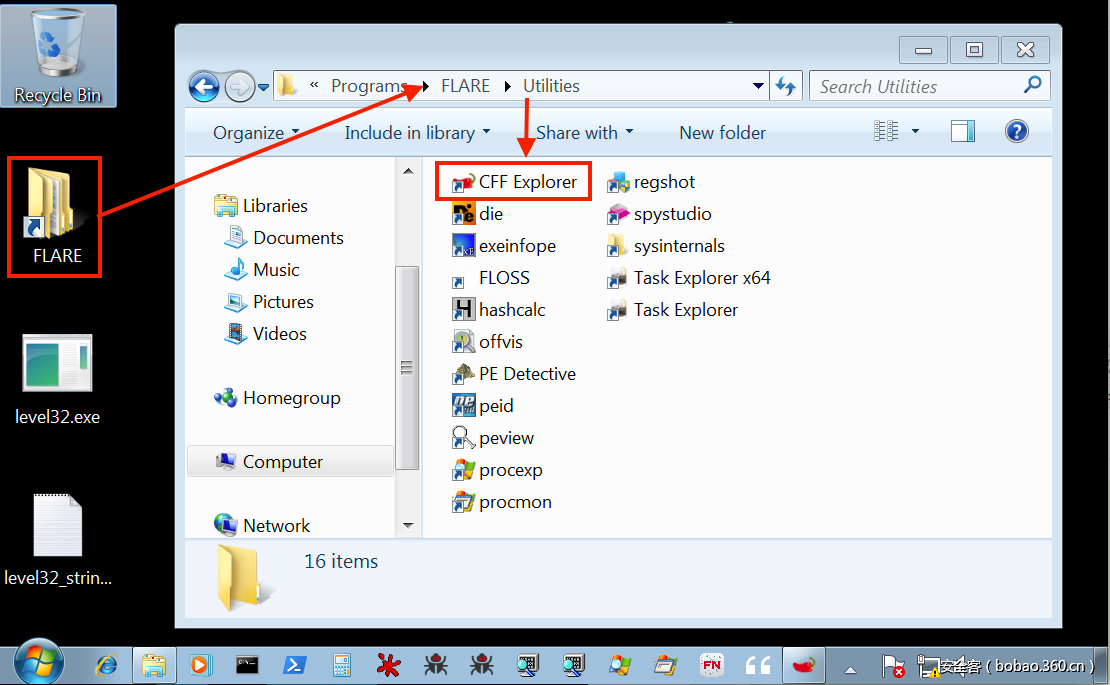Open Internet Explorer from the taskbar

[x=106, y=664]
